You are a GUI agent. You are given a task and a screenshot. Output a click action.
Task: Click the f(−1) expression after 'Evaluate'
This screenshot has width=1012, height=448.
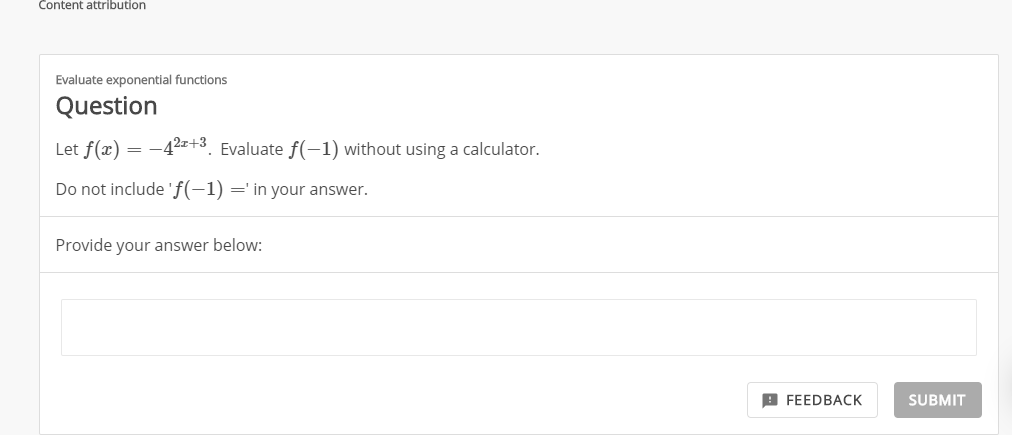coord(314,149)
